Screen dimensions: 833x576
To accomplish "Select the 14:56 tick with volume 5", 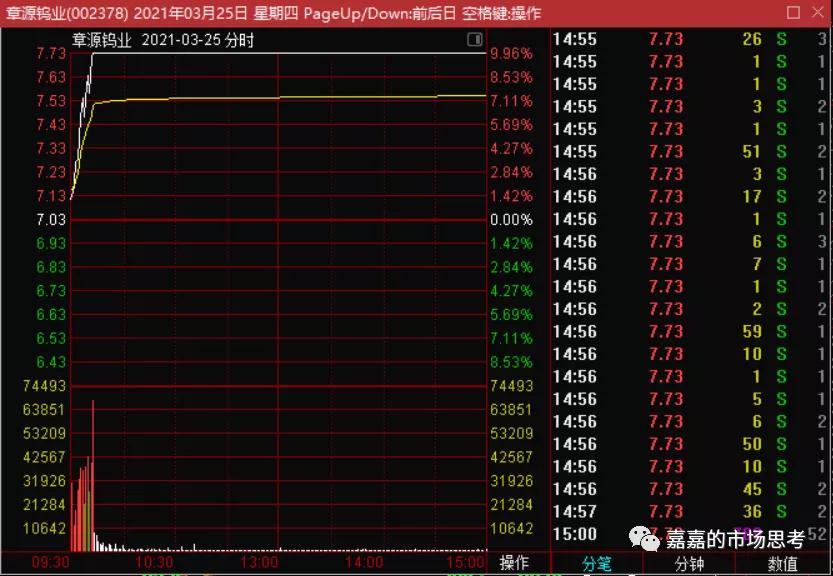I will coord(691,399).
